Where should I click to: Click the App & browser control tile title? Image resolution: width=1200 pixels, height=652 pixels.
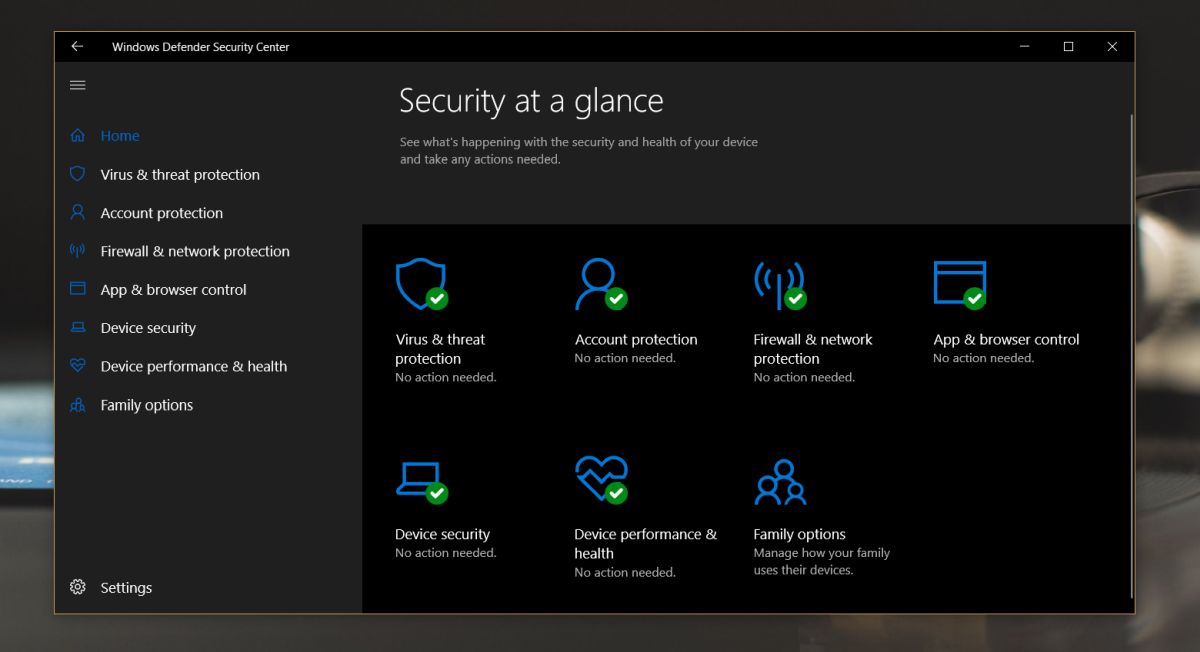coord(1006,339)
